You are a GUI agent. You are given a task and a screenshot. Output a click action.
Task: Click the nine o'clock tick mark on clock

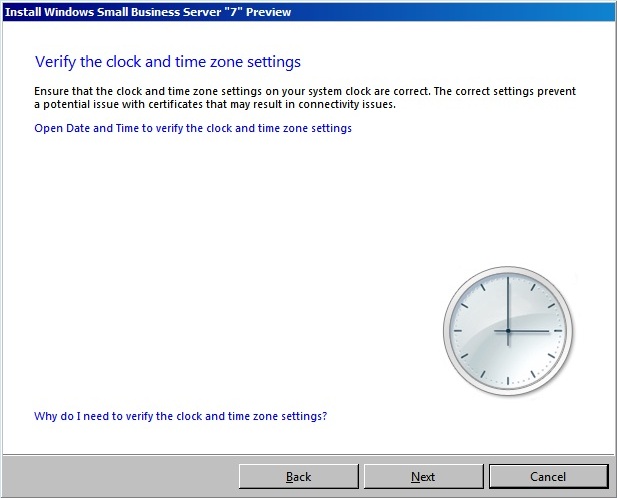458,331
